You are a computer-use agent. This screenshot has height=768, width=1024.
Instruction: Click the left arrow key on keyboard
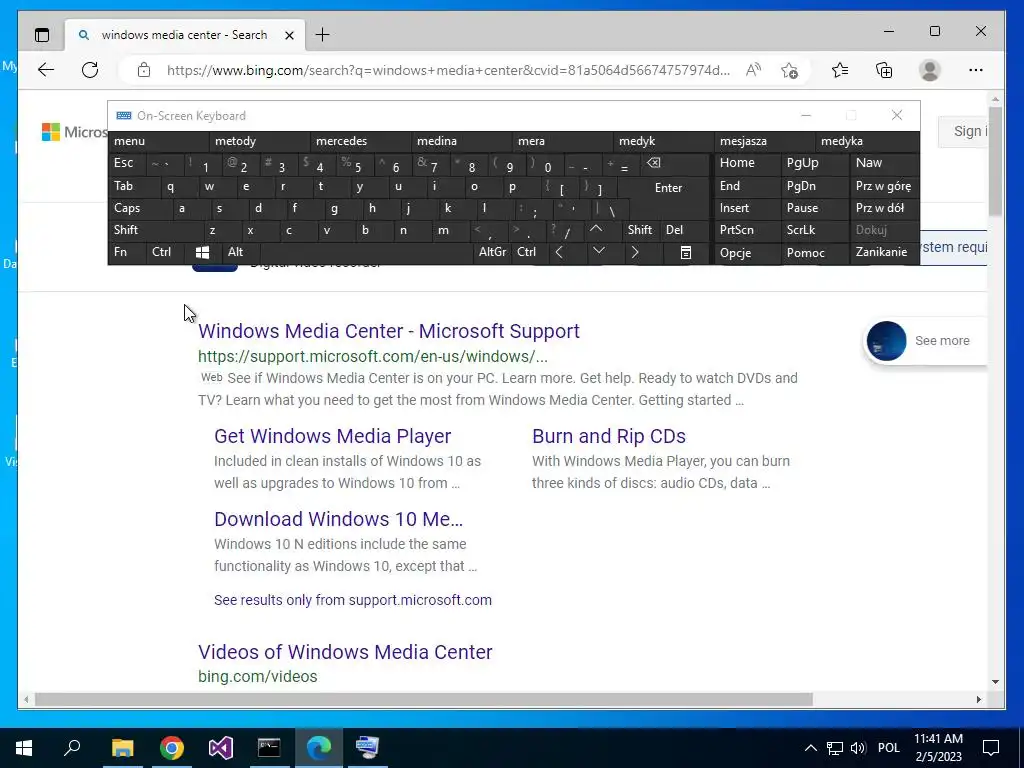click(x=559, y=252)
